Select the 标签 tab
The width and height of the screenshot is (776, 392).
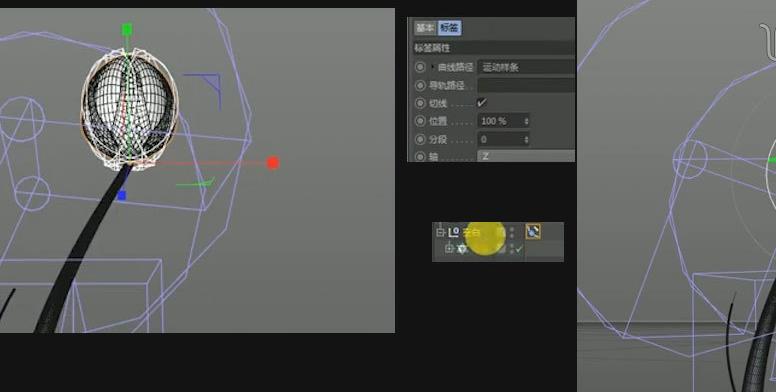[449, 28]
